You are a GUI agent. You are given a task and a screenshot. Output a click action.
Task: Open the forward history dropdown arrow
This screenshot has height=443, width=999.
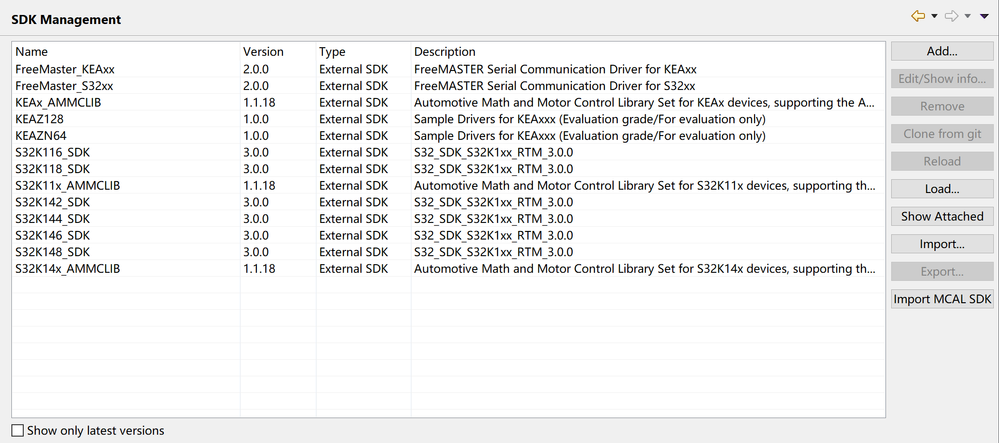click(x=968, y=17)
